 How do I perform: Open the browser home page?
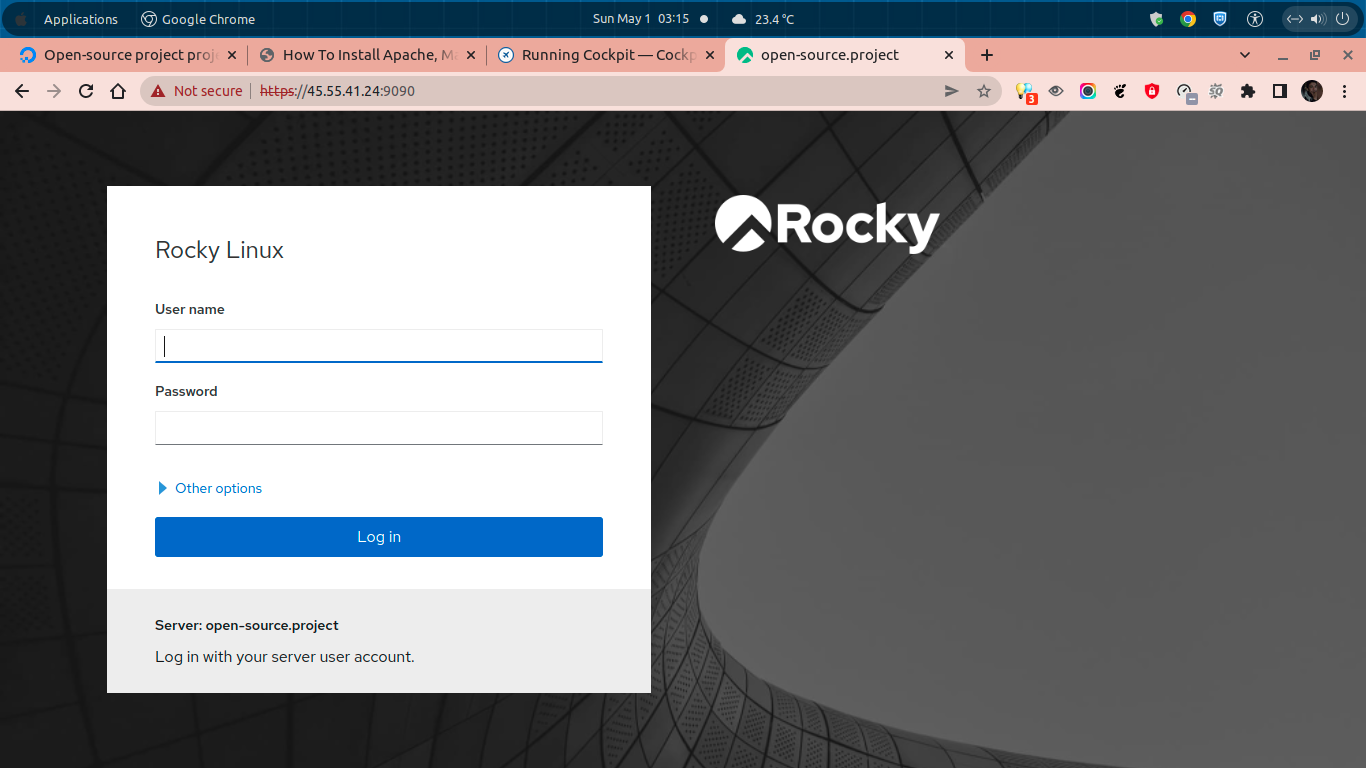coord(118,91)
